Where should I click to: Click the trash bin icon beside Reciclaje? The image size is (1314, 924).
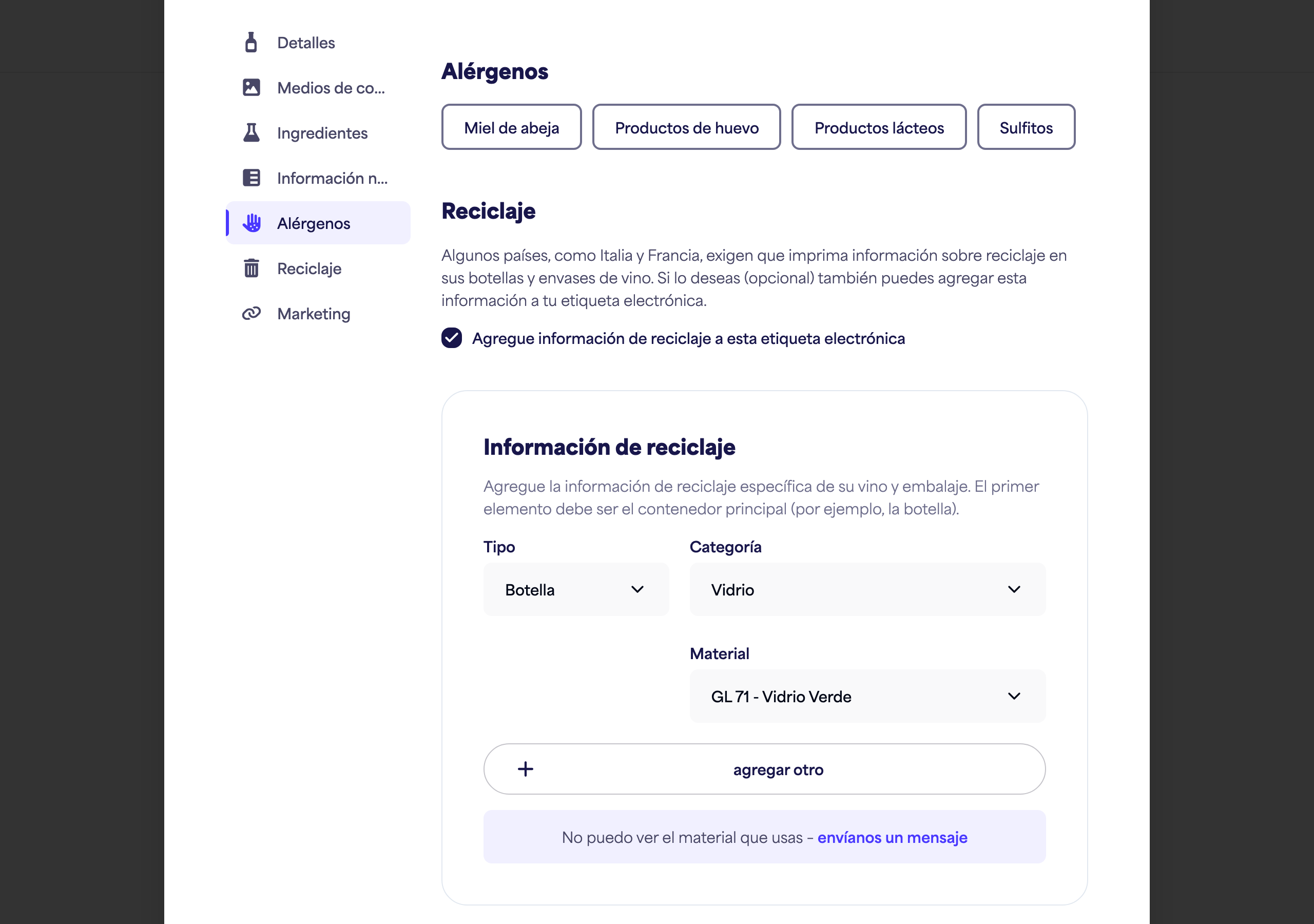251,268
